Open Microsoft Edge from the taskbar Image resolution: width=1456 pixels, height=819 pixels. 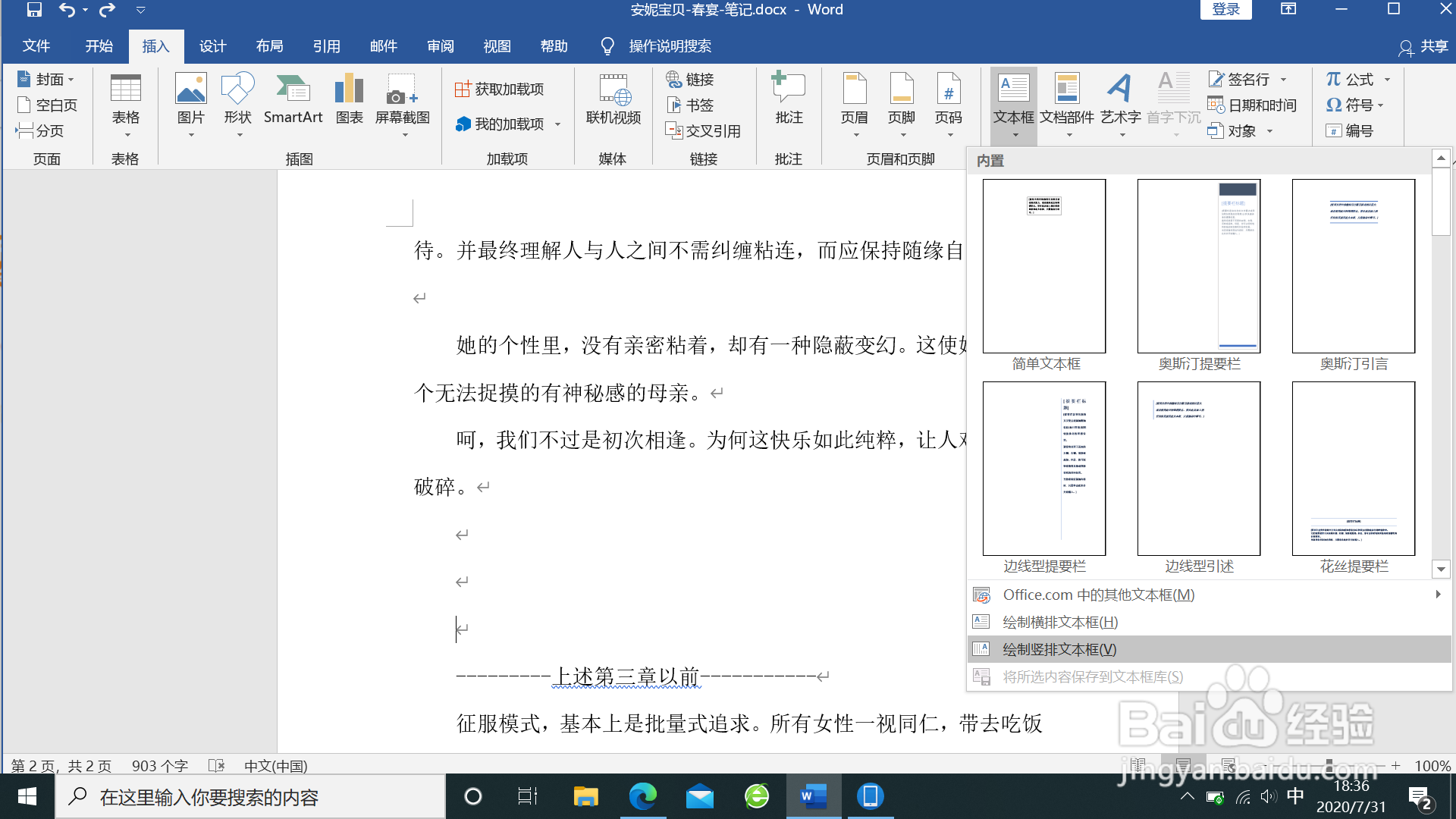(x=643, y=797)
